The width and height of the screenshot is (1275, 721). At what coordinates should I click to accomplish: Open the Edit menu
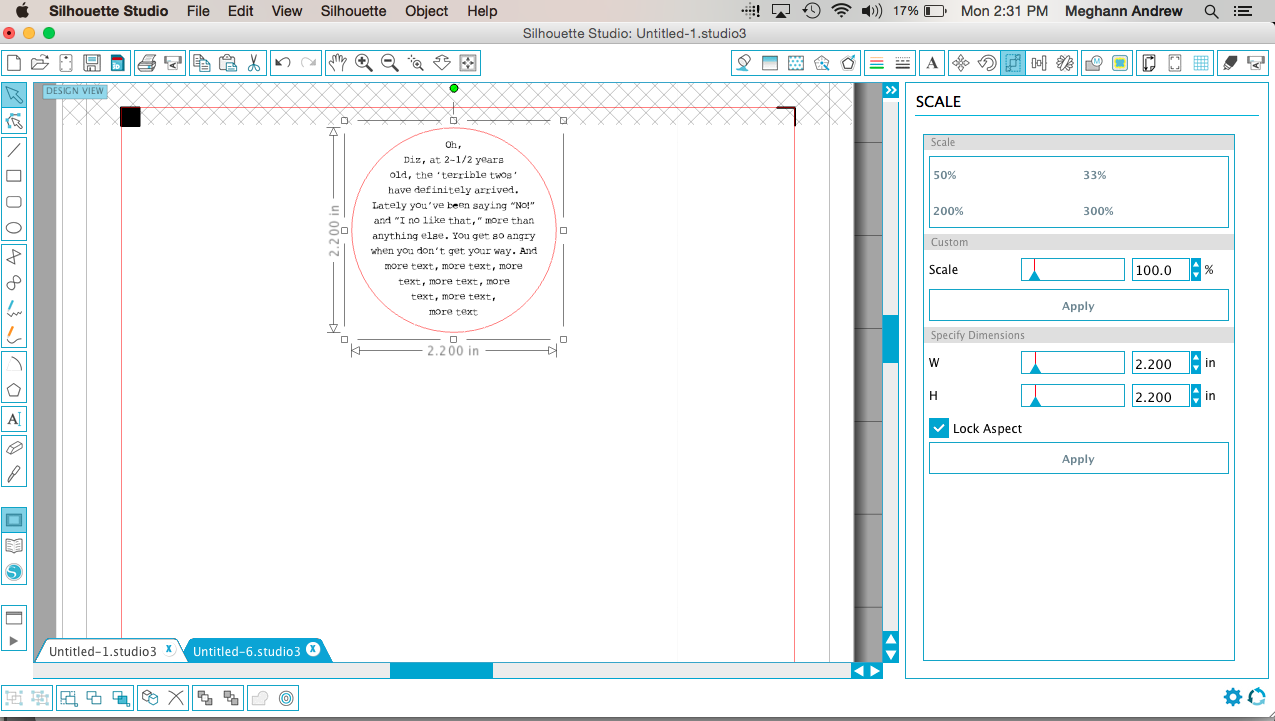(x=240, y=11)
